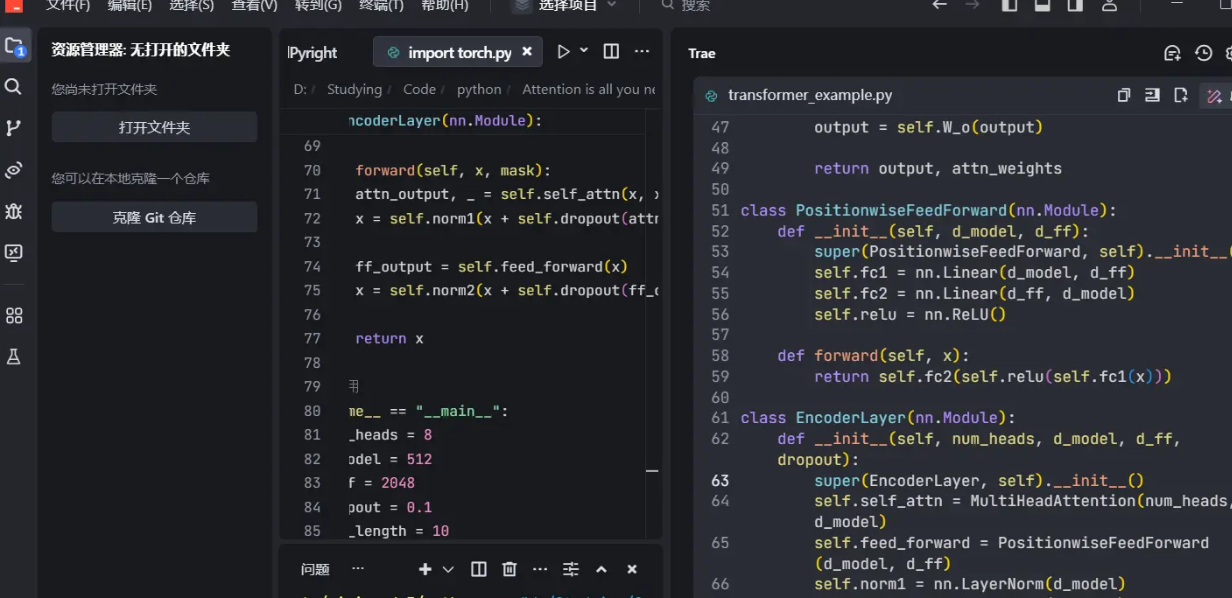
Task: Close the import torch.py tab
Action: click(528, 52)
